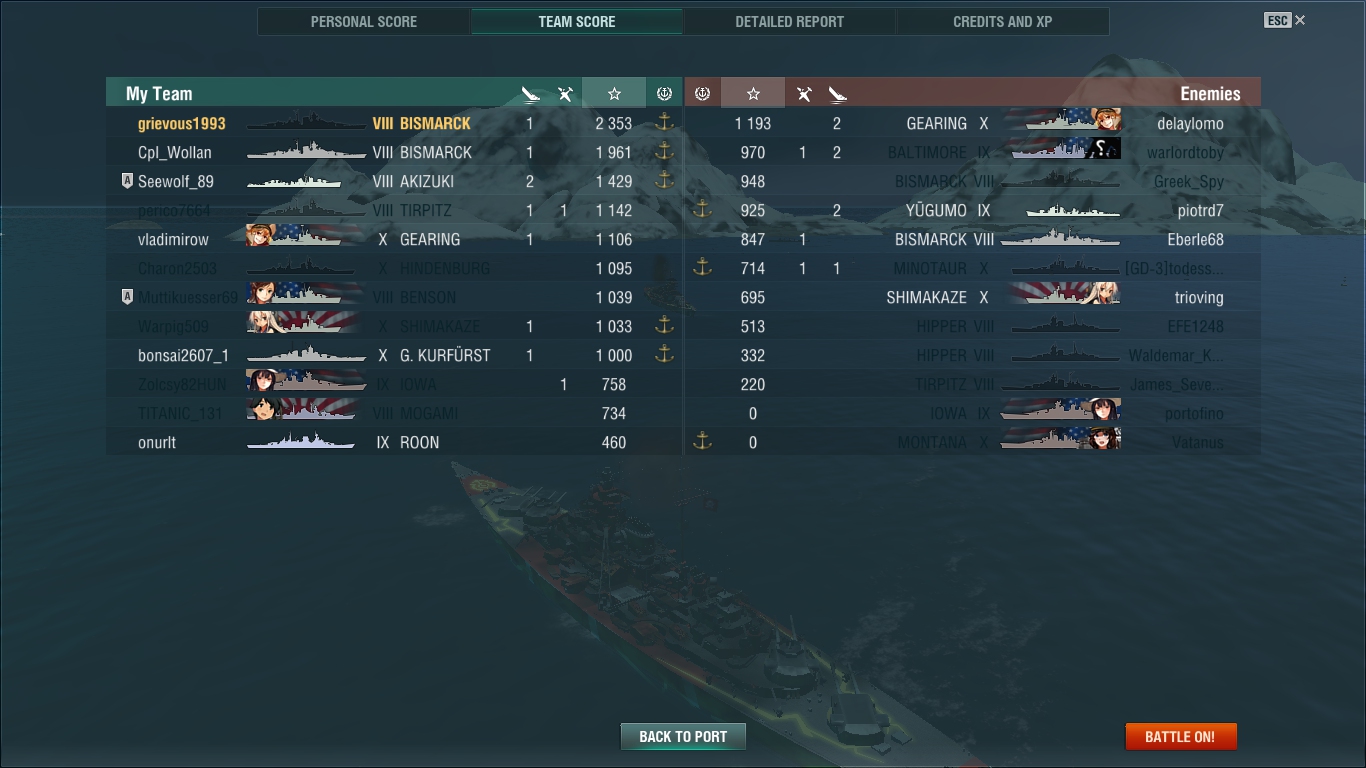
Task: Open the Credits and XP tab
Action: coord(1003,21)
